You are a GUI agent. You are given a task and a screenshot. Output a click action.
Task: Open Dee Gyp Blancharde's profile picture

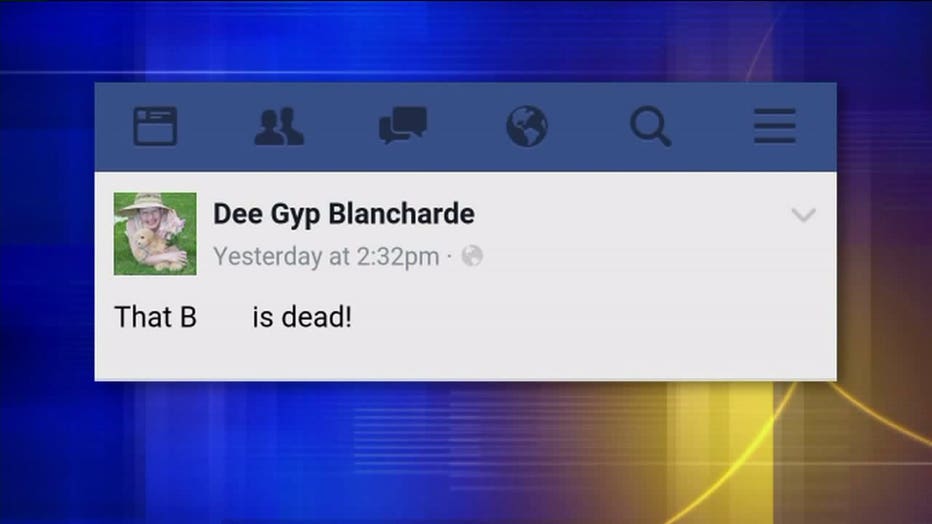click(155, 233)
